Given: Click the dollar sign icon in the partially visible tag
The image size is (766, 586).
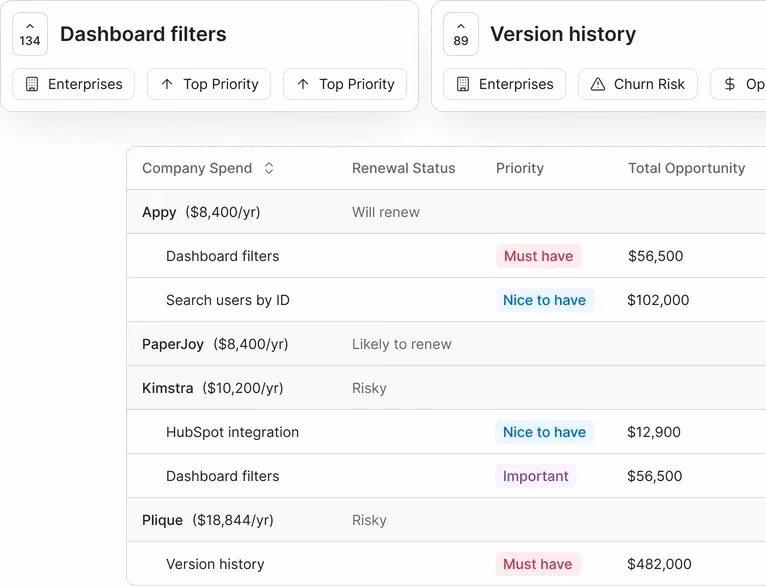Looking at the screenshot, I should [730, 84].
